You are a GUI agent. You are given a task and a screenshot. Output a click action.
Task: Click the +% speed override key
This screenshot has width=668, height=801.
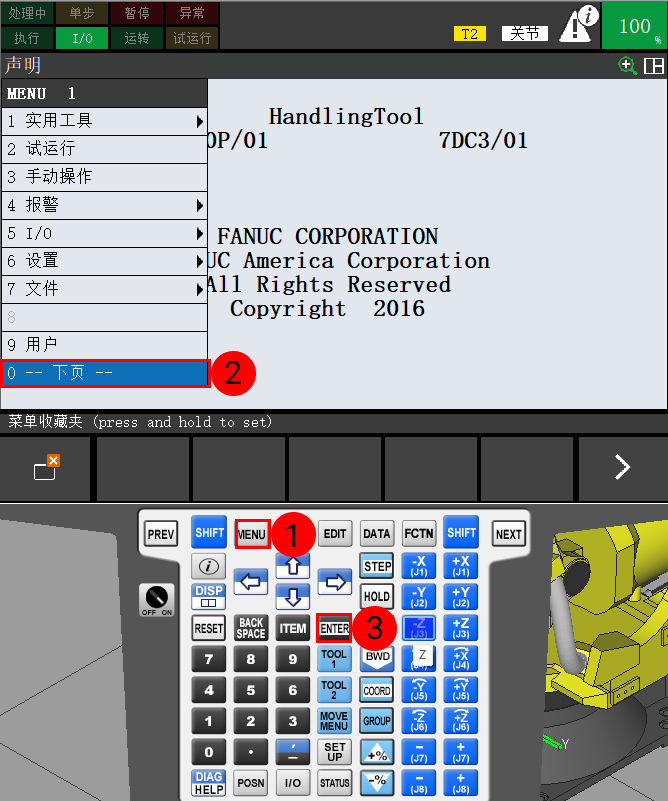[x=377, y=752]
